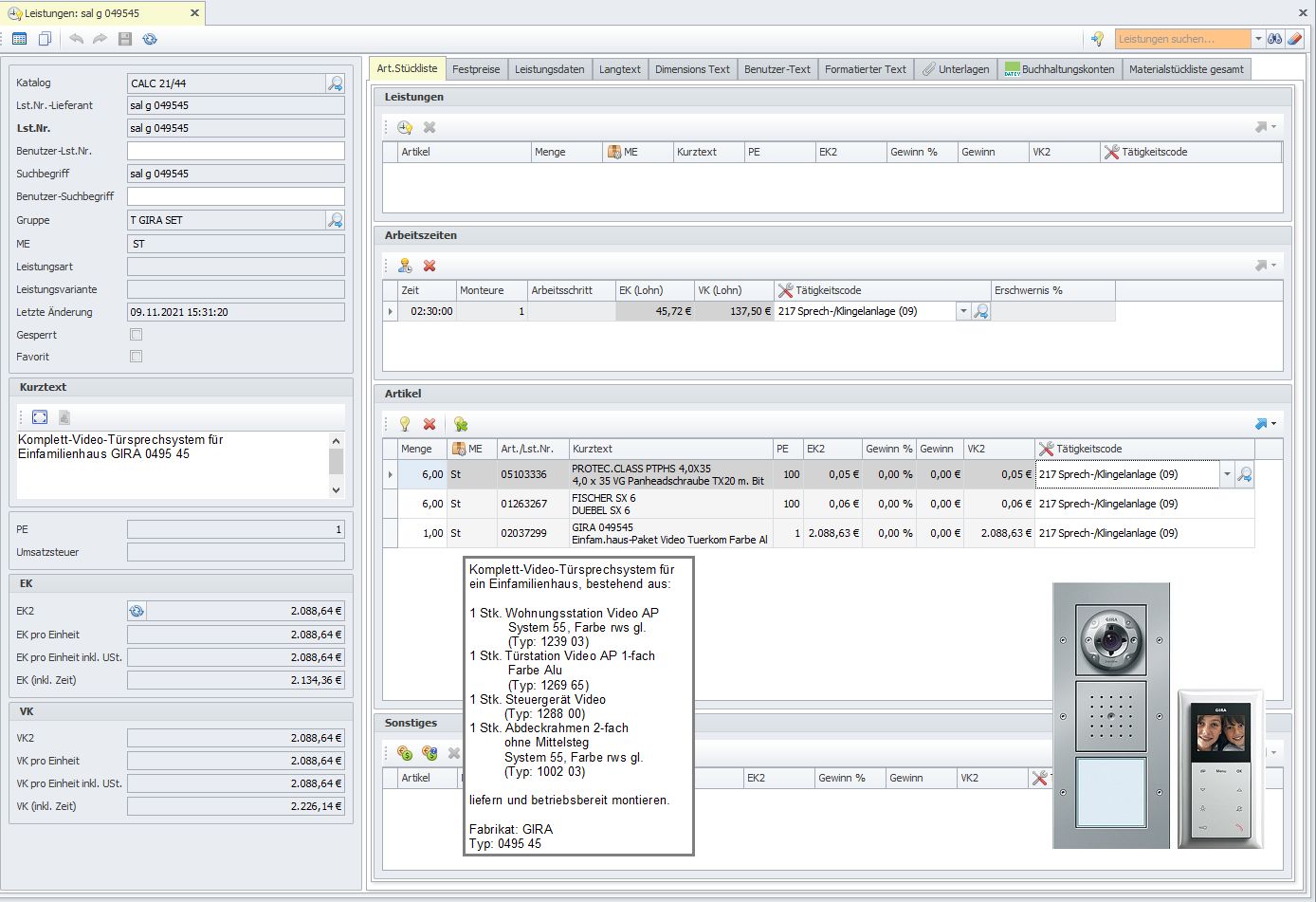Image resolution: width=1316 pixels, height=902 pixels.
Task: Click the Kurztext fullscreen expand icon
Action: pos(39,417)
